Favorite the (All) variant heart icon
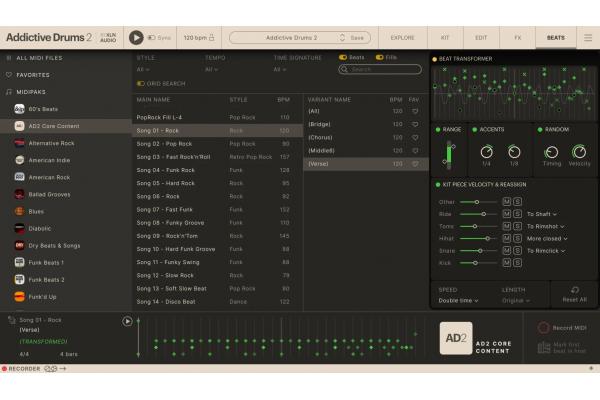This screenshot has width=600, height=400. pos(415,111)
